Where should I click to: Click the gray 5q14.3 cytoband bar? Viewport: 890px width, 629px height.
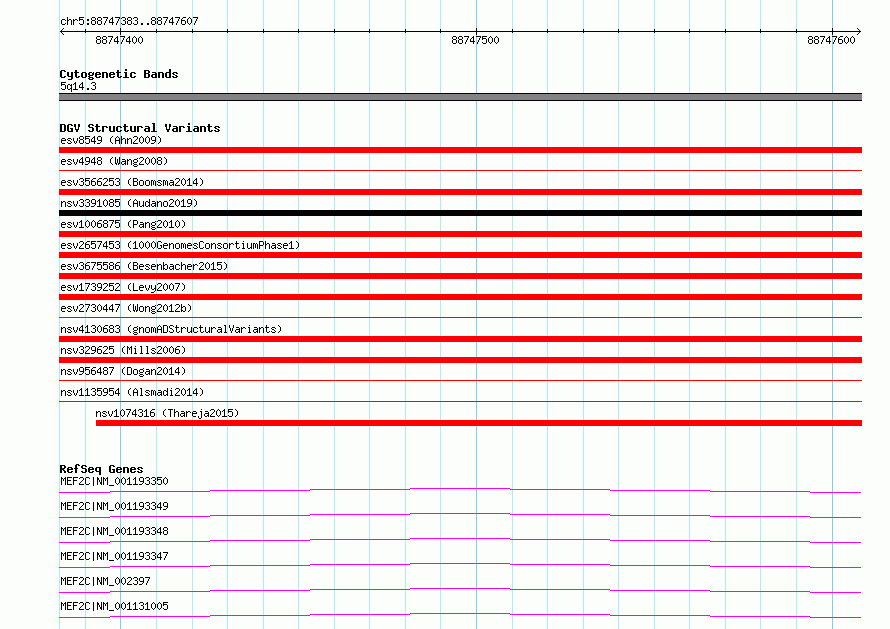click(460, 97)
